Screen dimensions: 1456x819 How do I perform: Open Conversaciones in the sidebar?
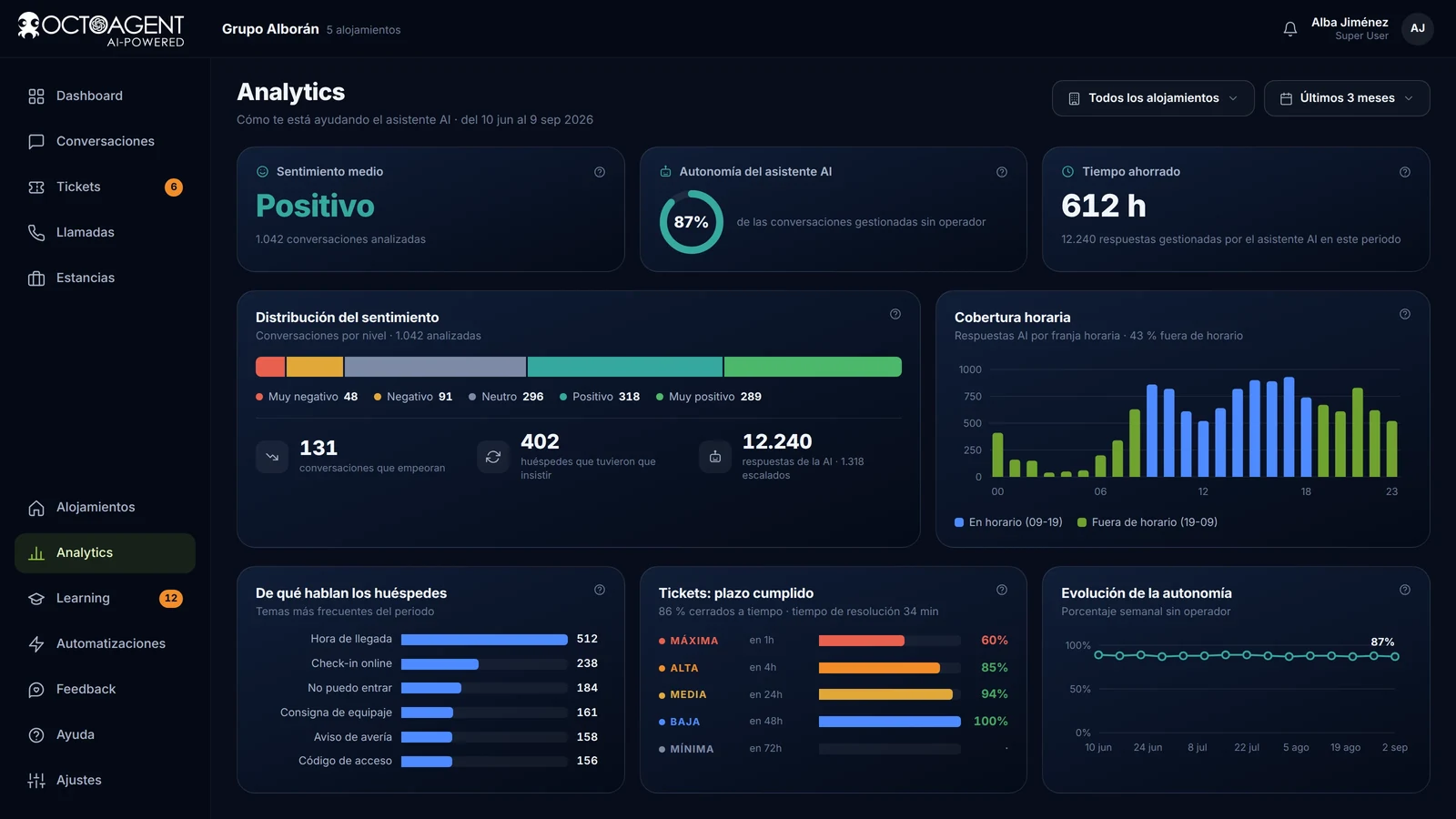105,142
